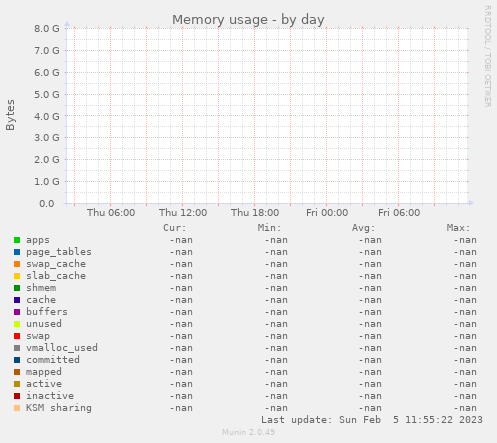Click the cache indigo legend swatch
The height and width of the screenshot is (443, 497).
[x=17, y=300]
